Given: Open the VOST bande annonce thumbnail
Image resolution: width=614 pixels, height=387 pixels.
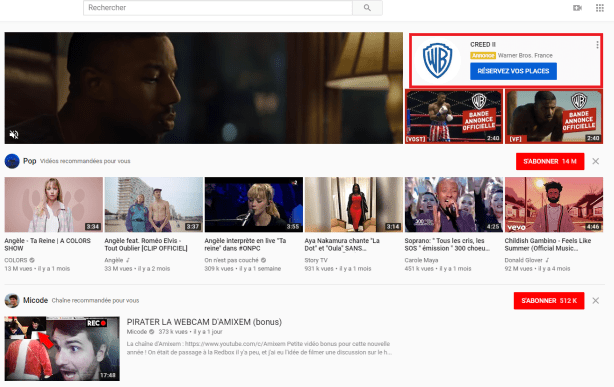Looking at the screenshot, I should tap(454, 116).
